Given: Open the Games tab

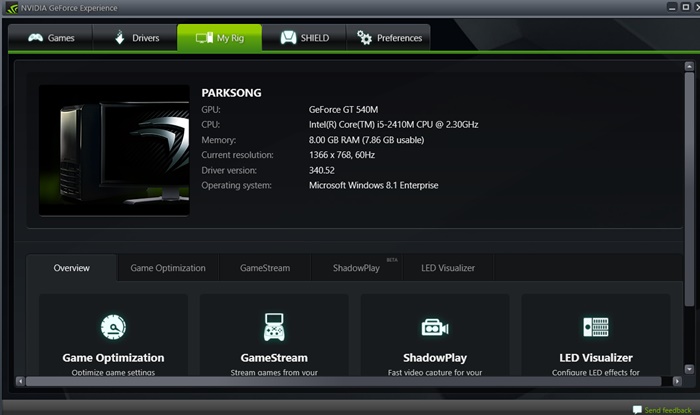Looking at the screenshot, I should (50, 38).
